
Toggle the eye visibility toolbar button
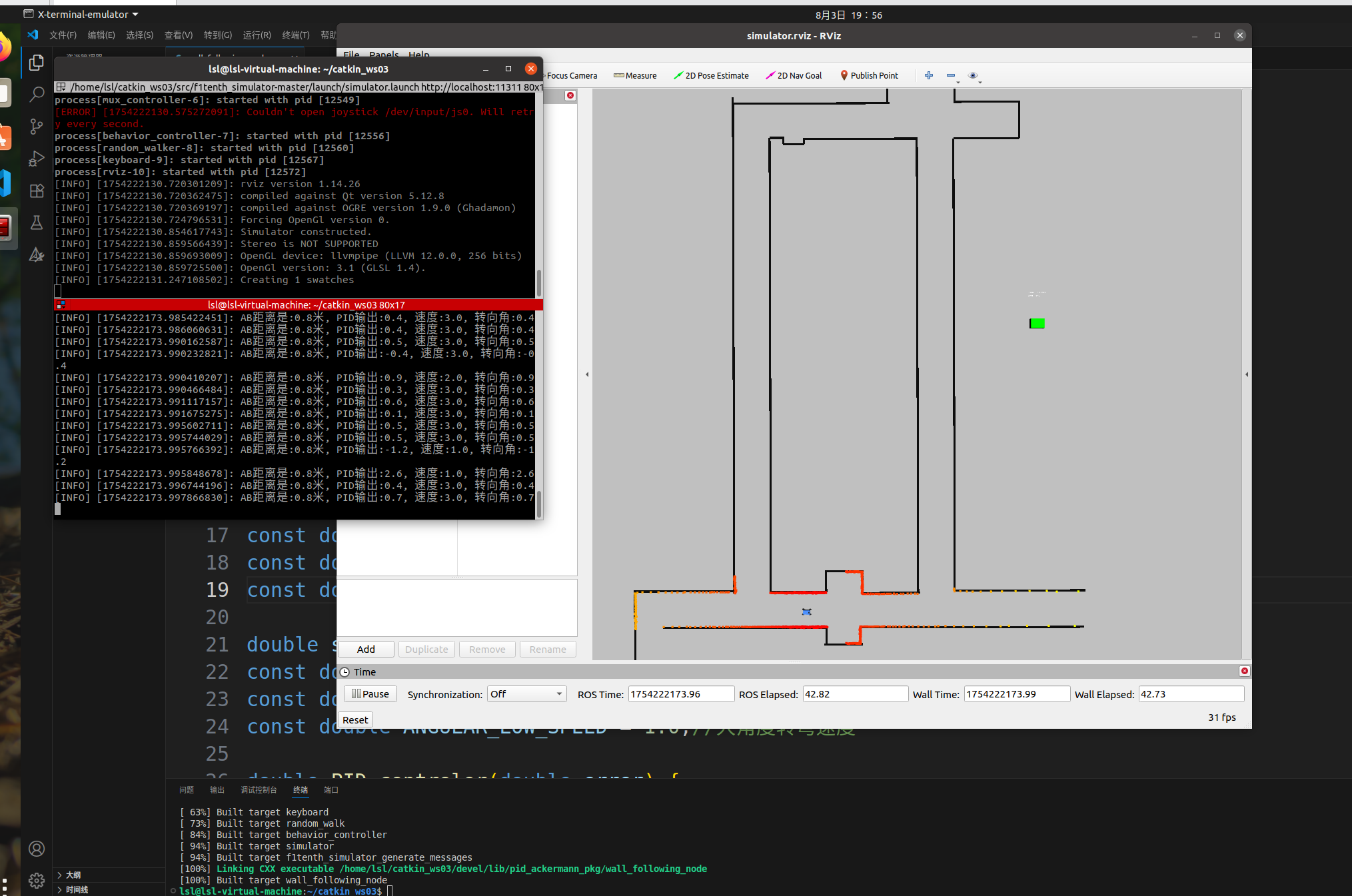tap(973, 75)
